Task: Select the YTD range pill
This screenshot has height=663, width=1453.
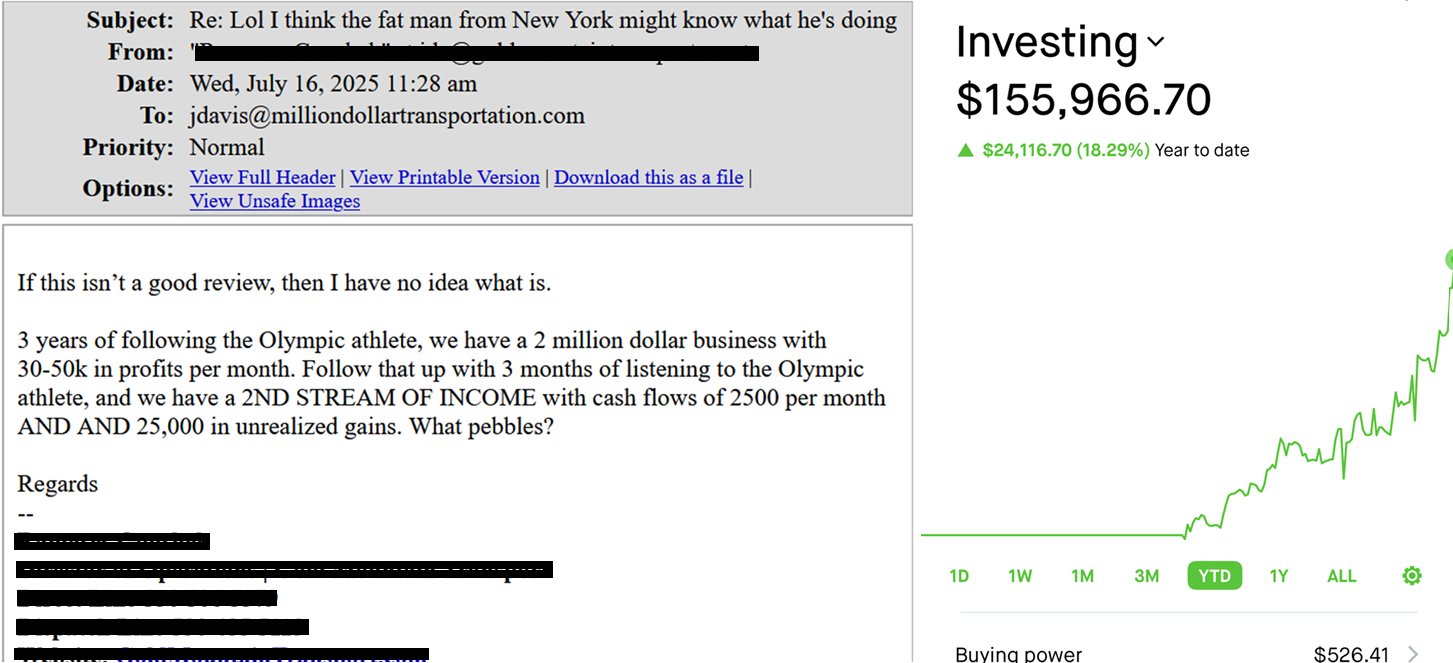Action: [1214, 575]
